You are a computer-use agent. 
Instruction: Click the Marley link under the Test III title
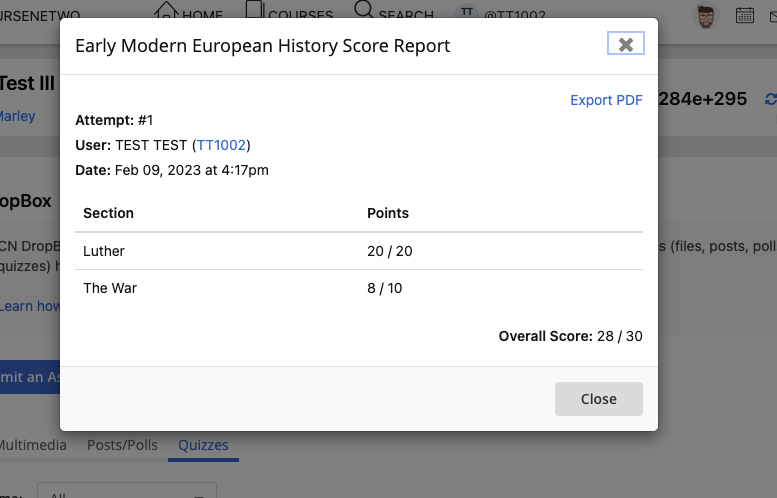tap(17, 116)
